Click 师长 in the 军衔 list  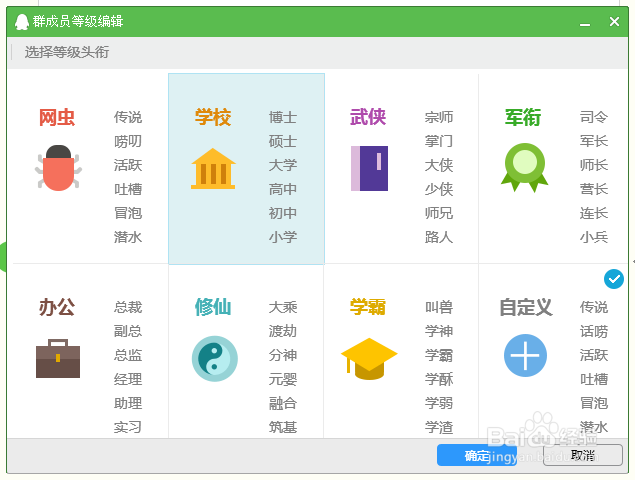(x=594, y=165)
